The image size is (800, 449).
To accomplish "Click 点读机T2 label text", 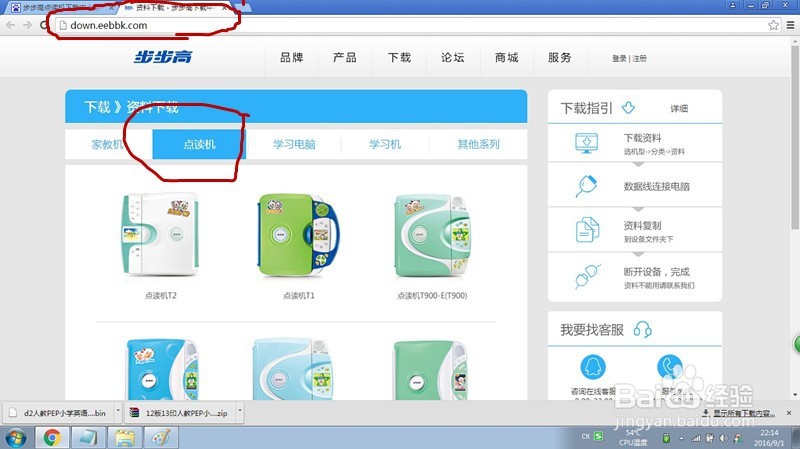I will 161,295.
